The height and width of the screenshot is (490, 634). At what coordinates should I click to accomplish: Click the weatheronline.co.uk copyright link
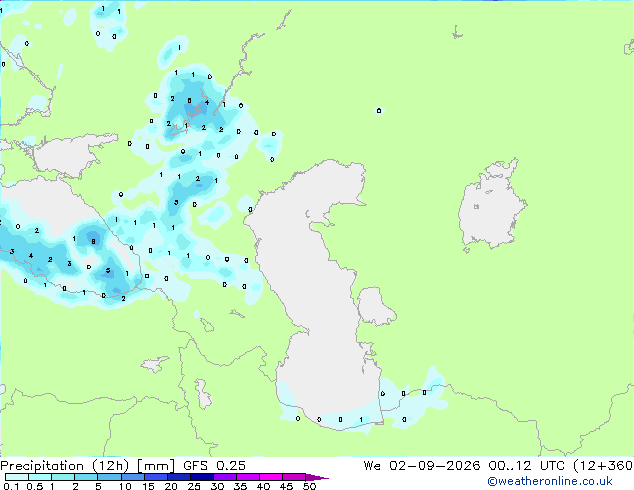coord(550,481)
